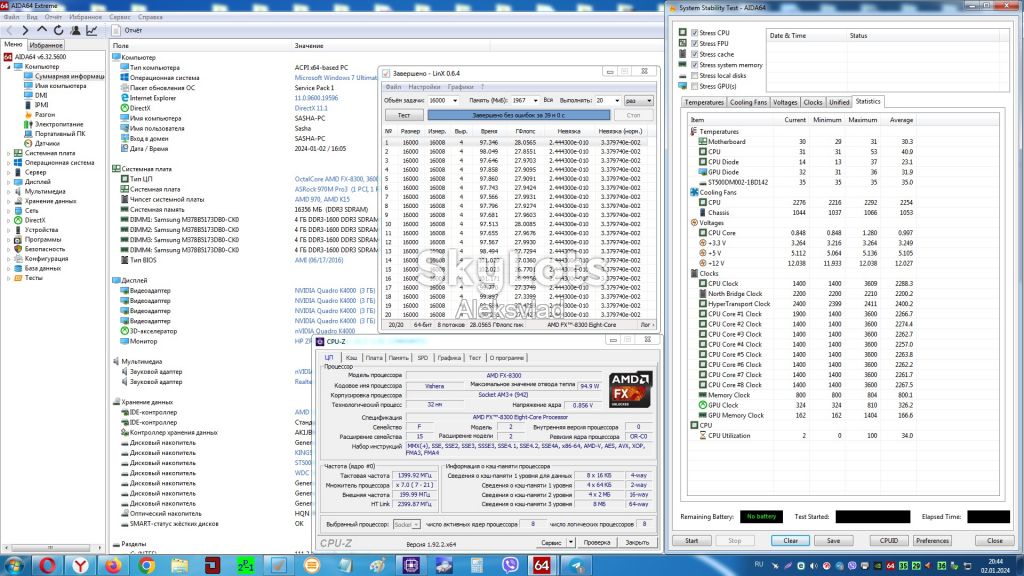
Task: Uncheck Stress FPU checkbox
Action: coord(694,44)
